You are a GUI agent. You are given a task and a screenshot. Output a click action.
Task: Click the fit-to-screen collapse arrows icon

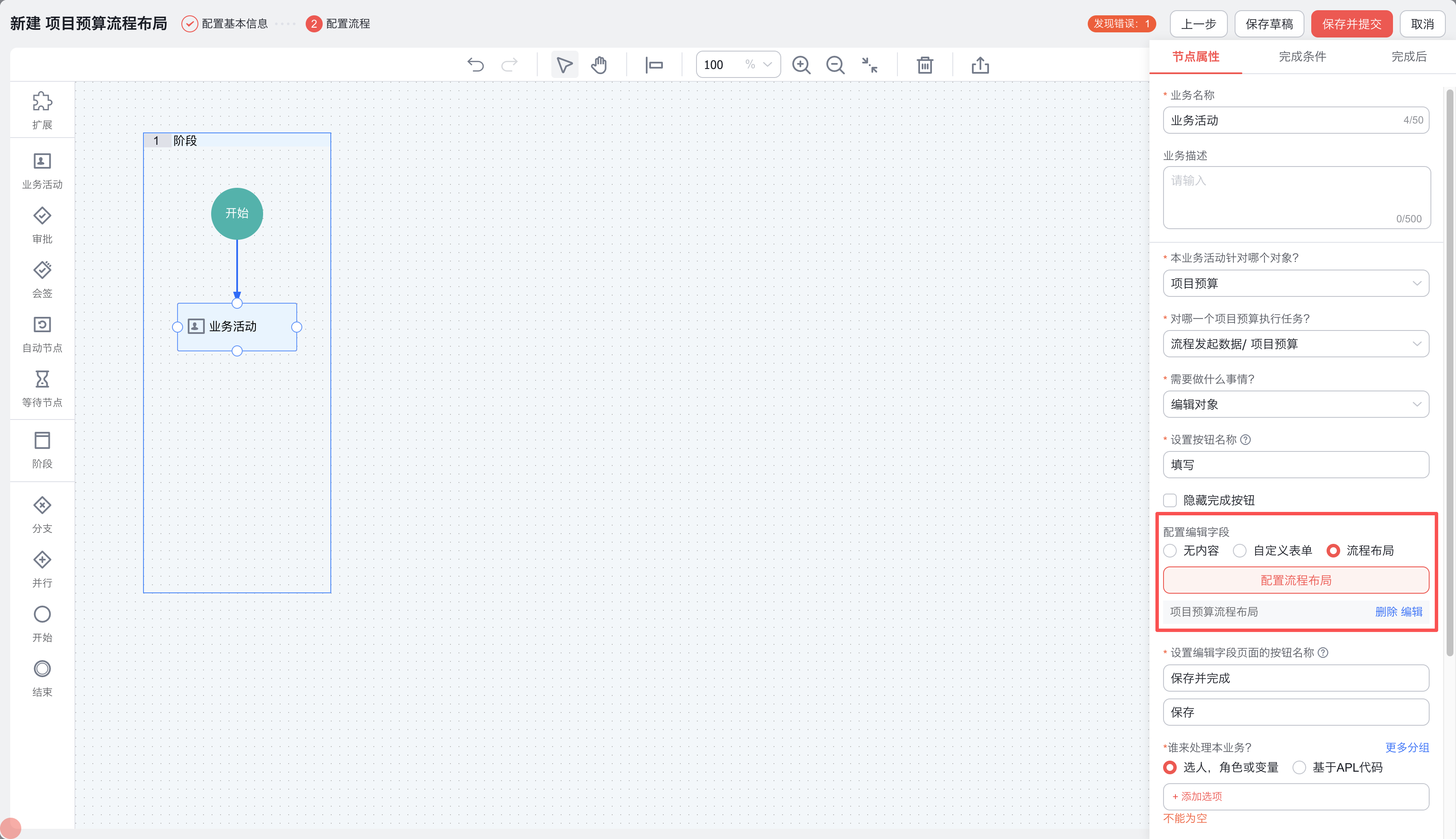[870, 65]
